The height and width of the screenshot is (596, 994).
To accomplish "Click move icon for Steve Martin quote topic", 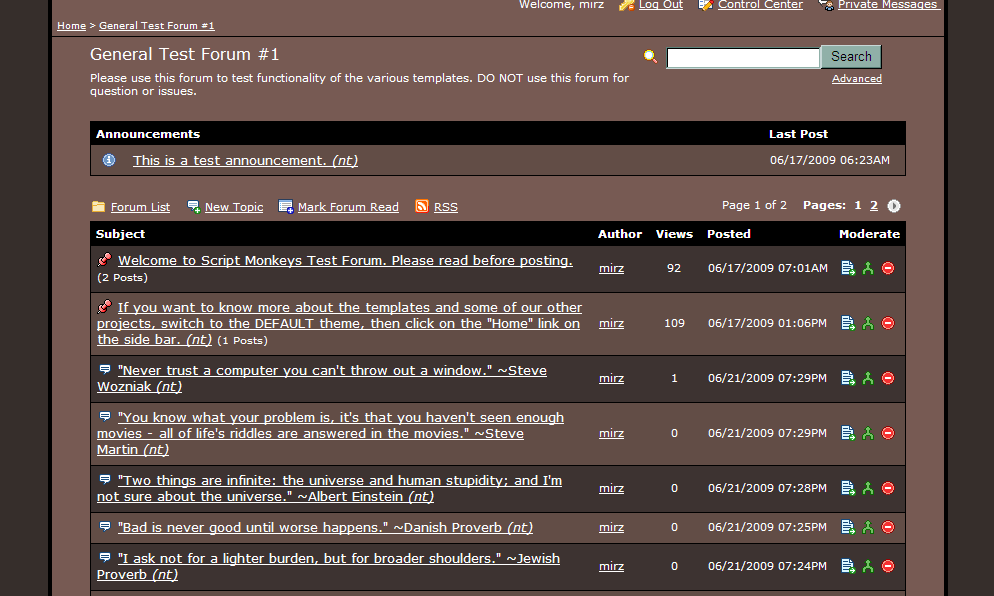I will coord(848,434).
